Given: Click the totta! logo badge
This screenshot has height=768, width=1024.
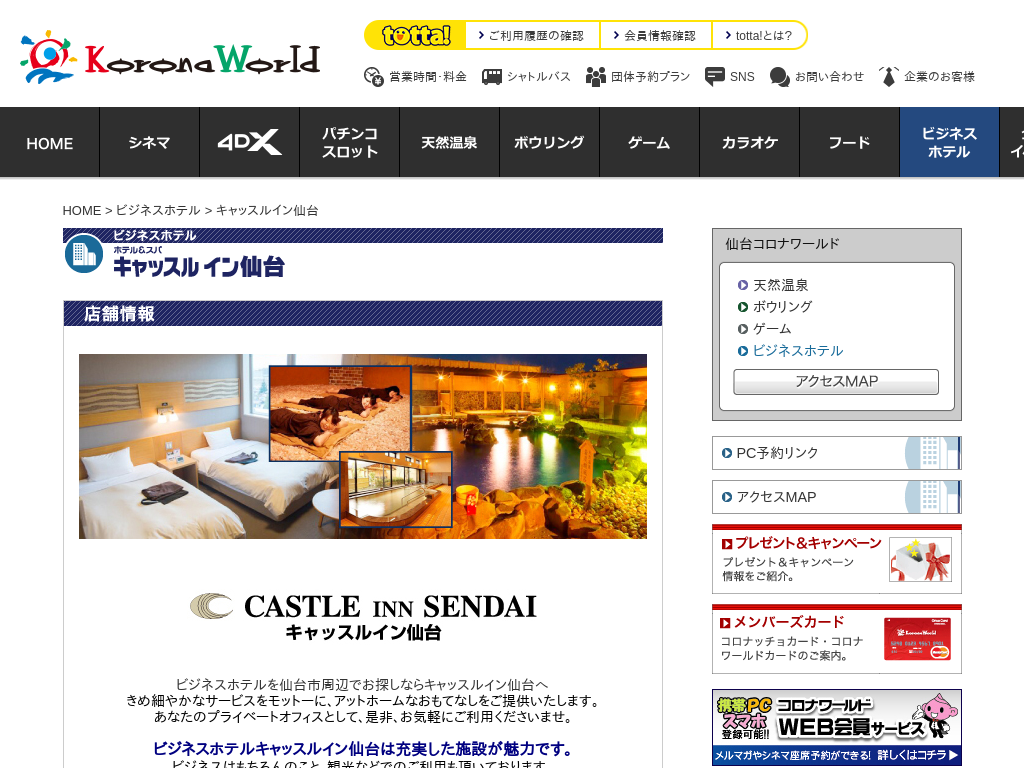Looking at the screenshot, I should (416, 35).
